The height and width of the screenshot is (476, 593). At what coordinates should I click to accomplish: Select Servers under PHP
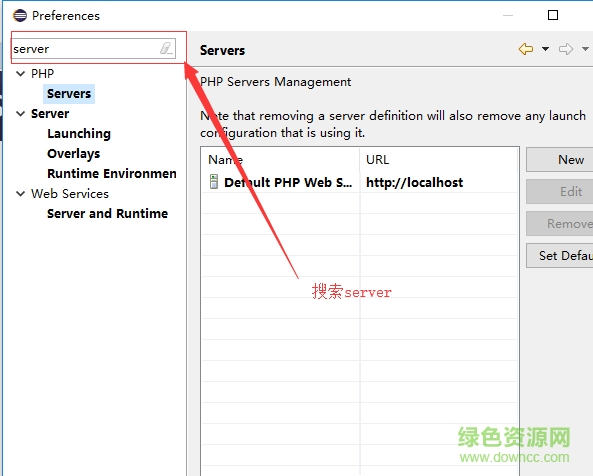(69, 94)
